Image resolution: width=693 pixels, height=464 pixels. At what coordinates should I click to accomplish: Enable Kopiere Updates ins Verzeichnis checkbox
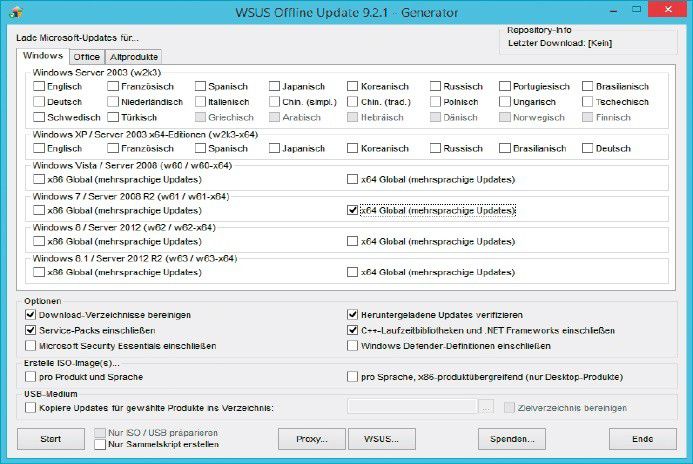pyautogui.click(x=30, y=407)
